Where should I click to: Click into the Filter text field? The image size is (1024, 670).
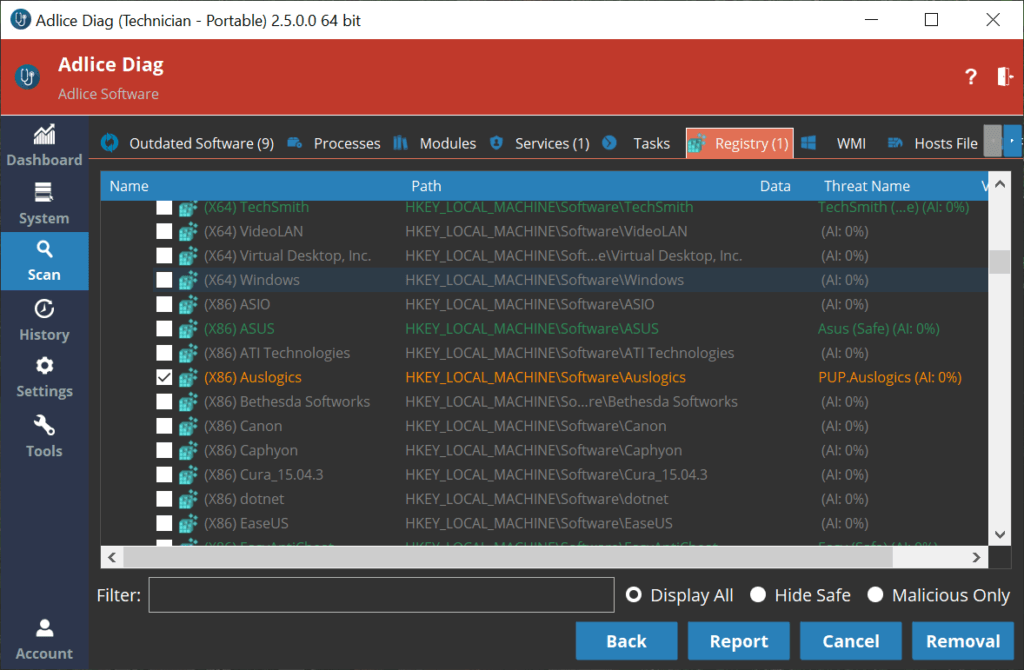[380, 595]
